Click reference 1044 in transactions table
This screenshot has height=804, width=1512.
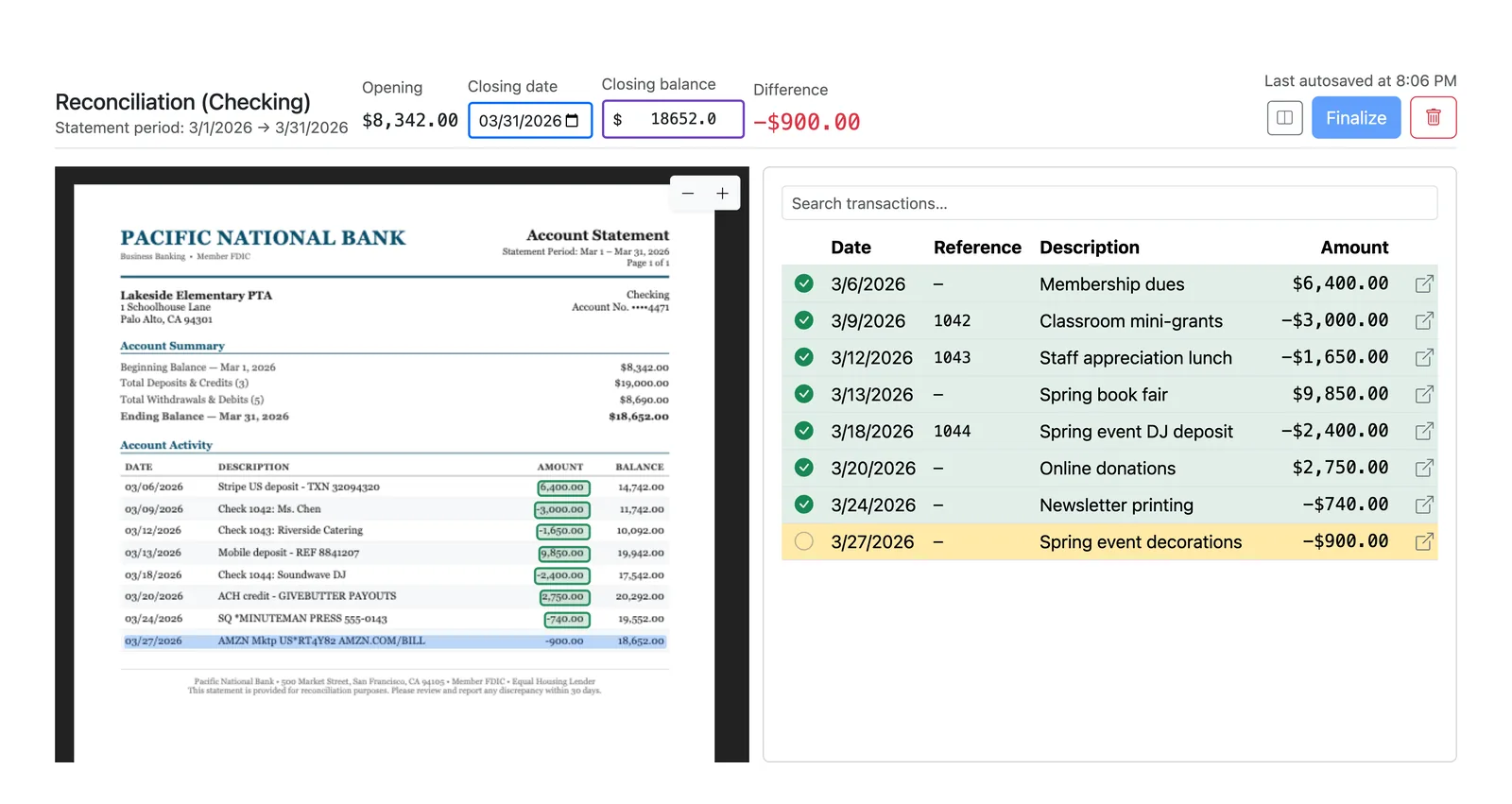[952, 432]
